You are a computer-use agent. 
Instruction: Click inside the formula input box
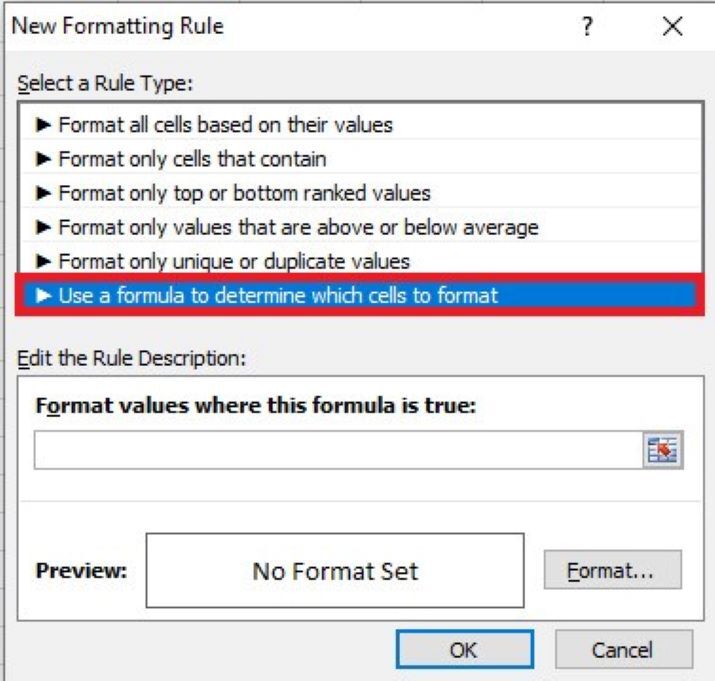click(335, 451)
